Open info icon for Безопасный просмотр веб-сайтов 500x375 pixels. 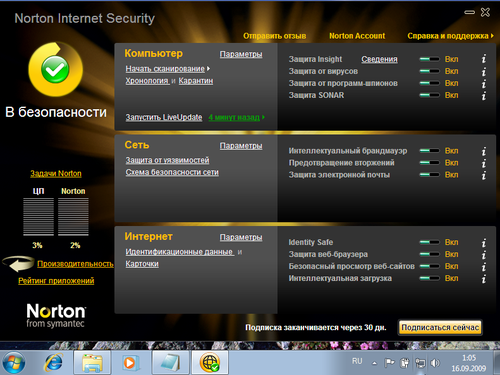coord(484,266)
